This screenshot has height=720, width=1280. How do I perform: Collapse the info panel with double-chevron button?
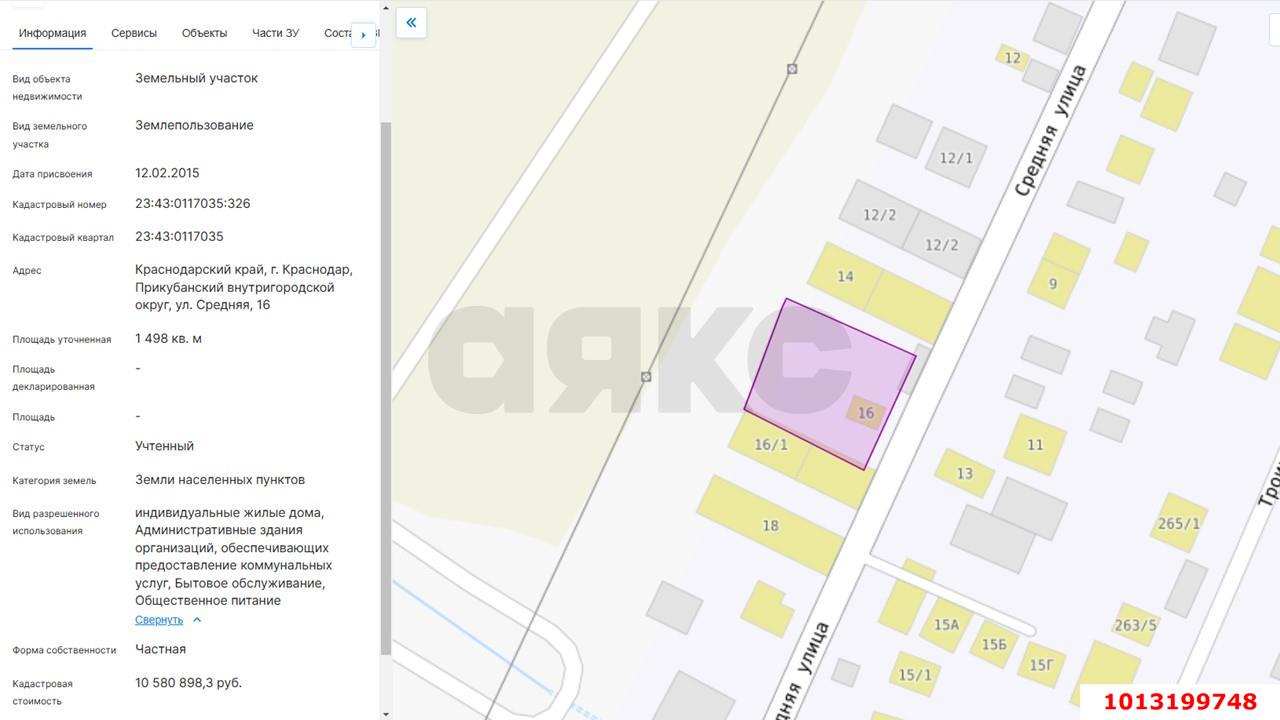coord(411,22)
